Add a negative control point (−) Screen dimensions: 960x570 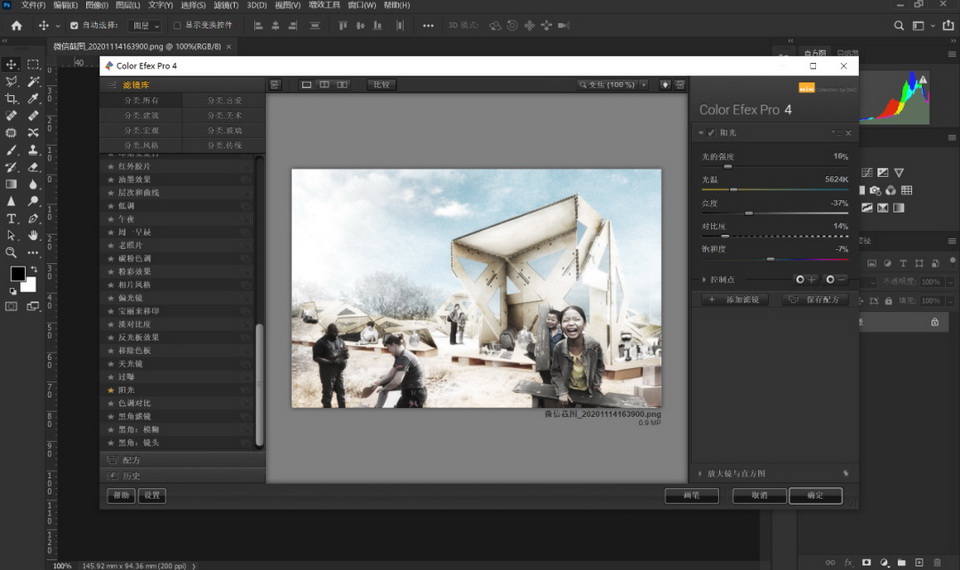[x=835, y=280]
